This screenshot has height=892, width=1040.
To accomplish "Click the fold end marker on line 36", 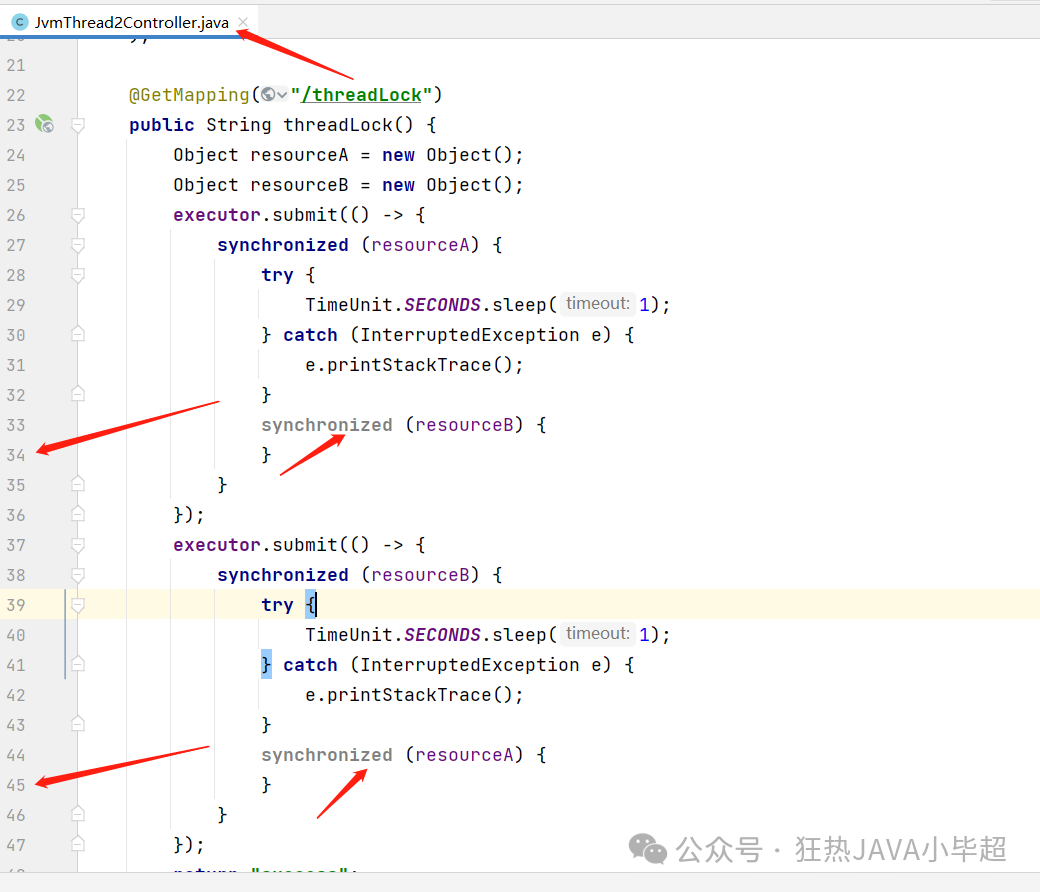I will pyautogui.click(x=78, y=514).
